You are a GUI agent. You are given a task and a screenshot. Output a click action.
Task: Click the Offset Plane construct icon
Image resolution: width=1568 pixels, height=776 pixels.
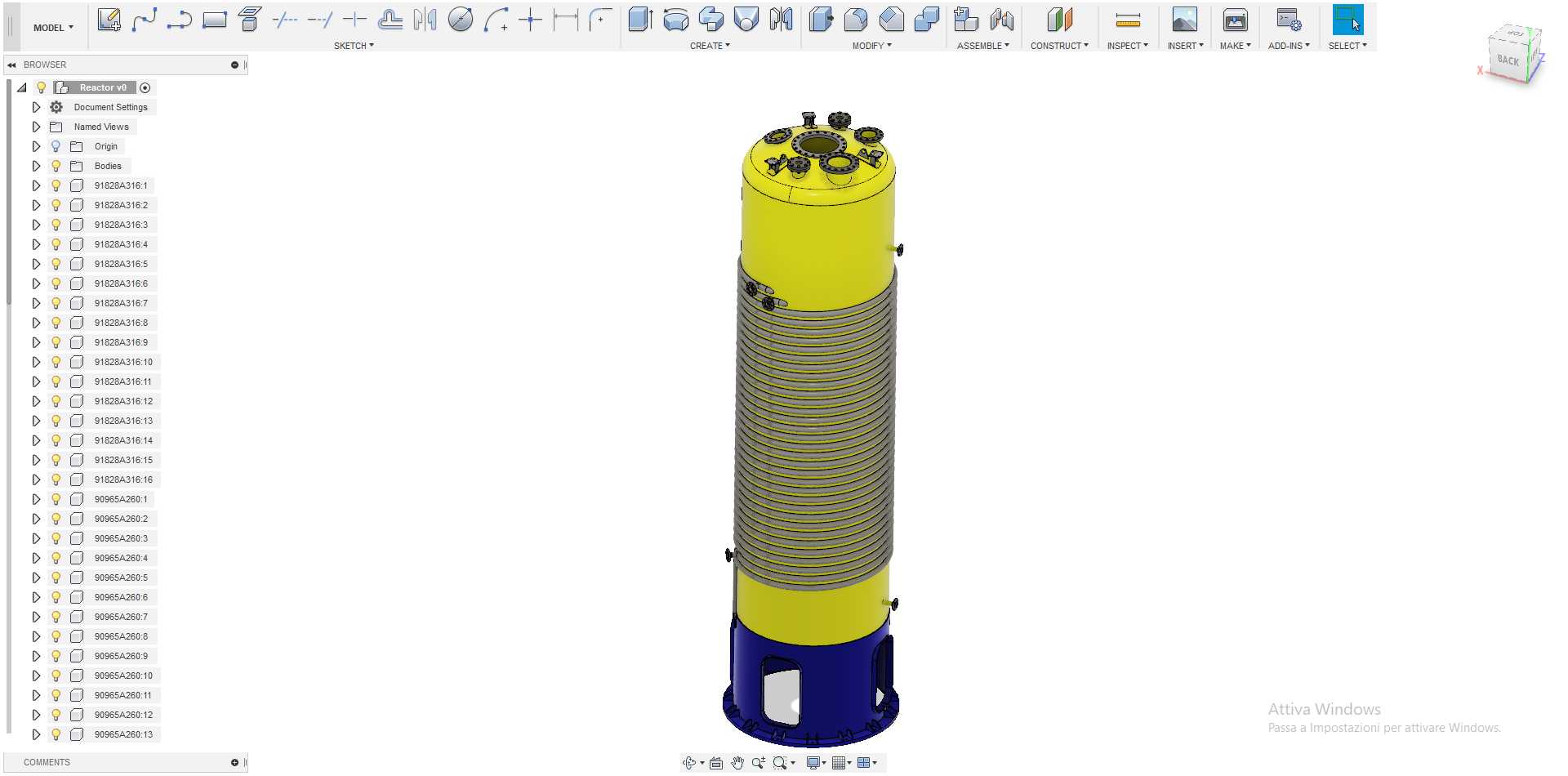1059,20
